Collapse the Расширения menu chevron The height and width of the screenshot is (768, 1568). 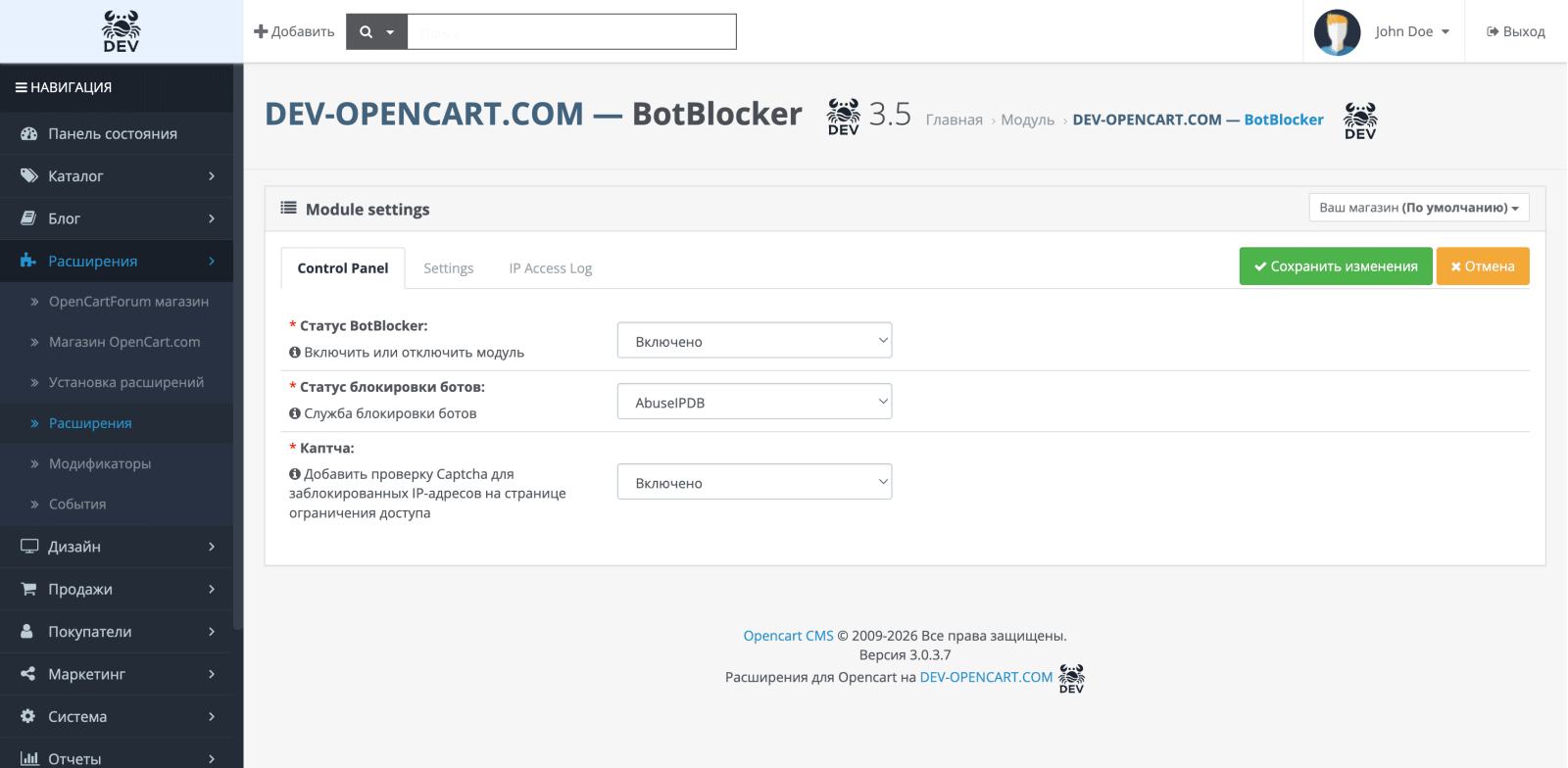(x=212, y=261)
